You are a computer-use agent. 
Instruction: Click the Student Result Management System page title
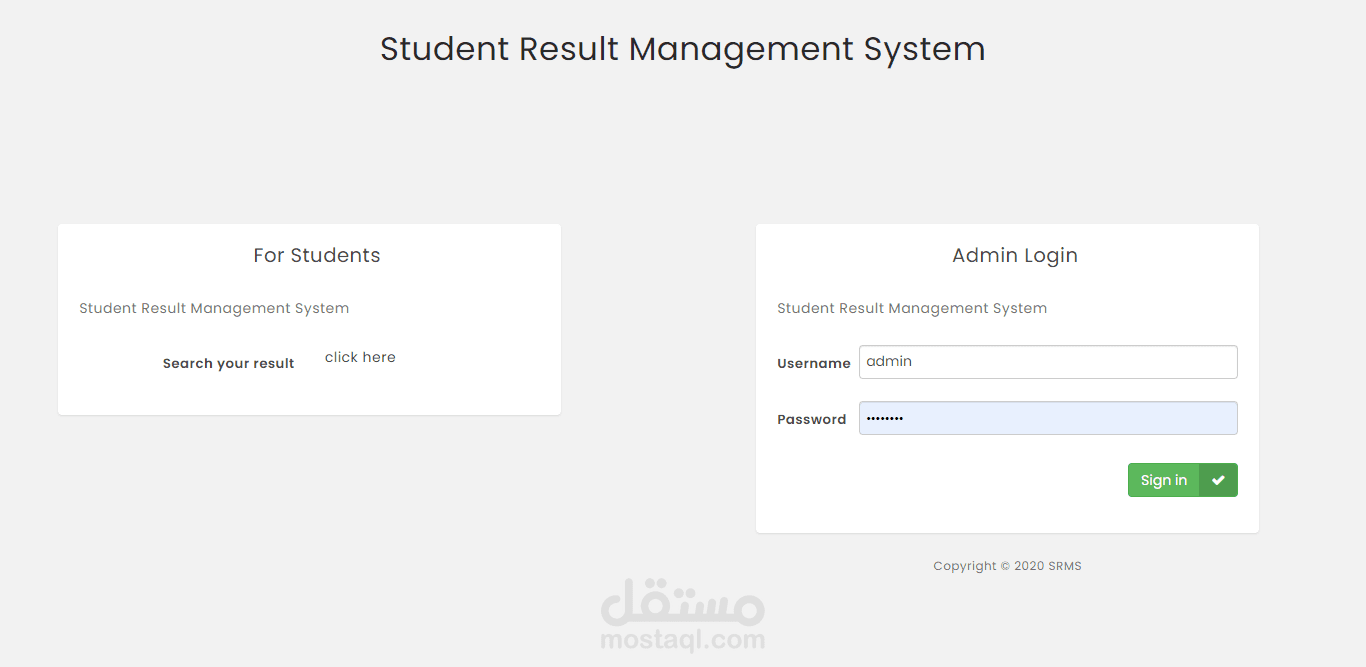coord(682,49)
